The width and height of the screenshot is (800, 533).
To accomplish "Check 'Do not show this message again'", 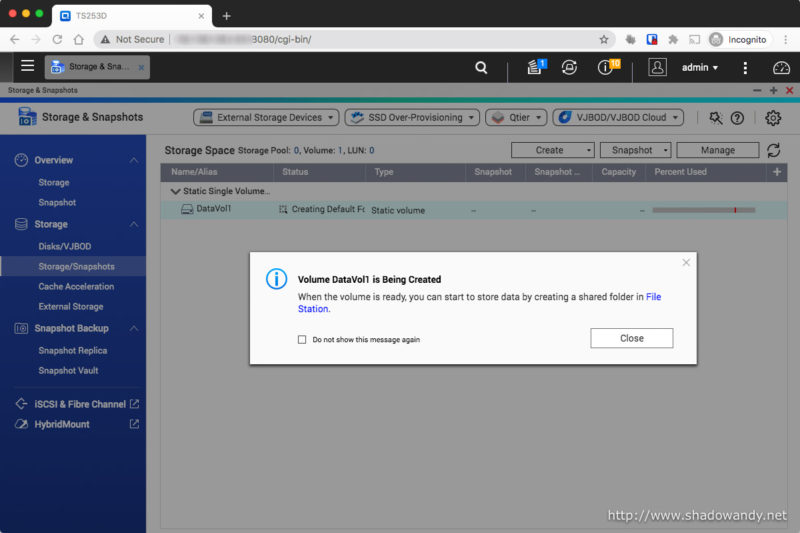I will pos(302,339).
